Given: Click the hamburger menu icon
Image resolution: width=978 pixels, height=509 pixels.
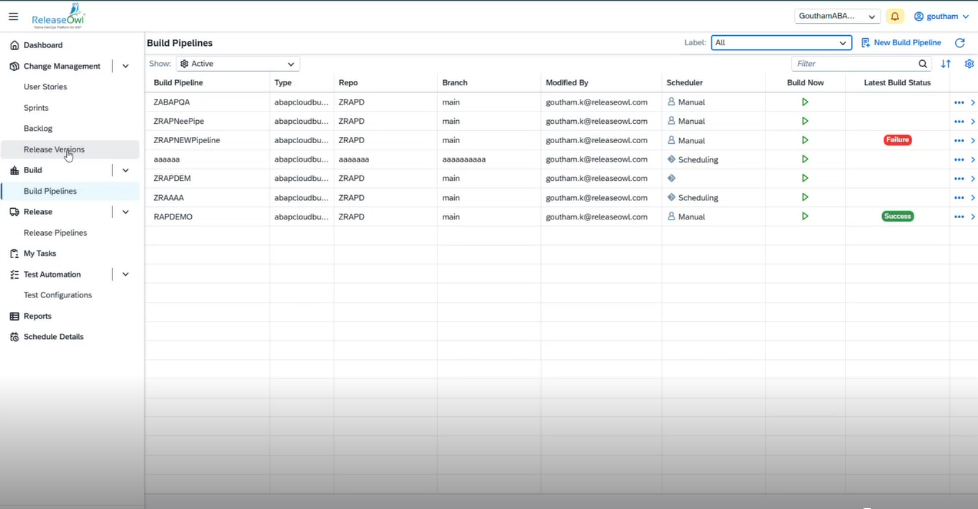Looking at the screenshot, I should pyautogui.click(x=13, y=16).
